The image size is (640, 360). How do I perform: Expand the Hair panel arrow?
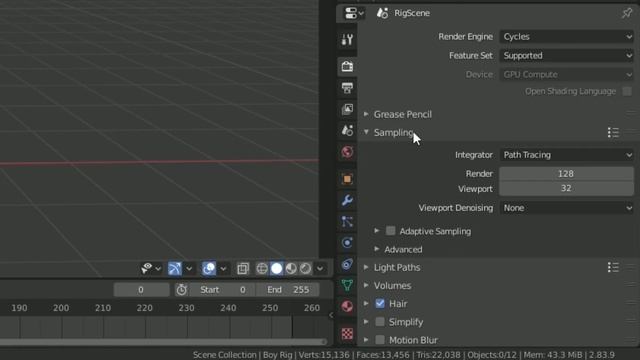point(366,303)
